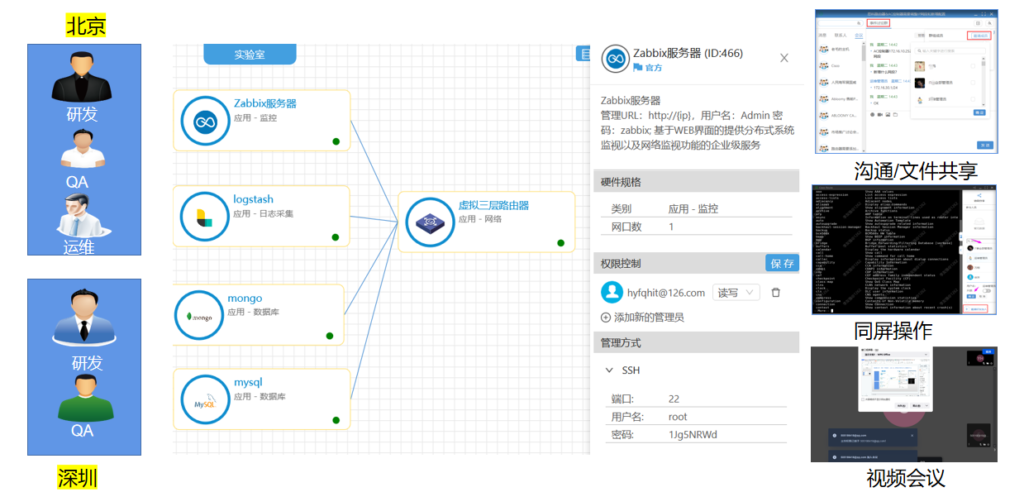Click the green status dot on Zabbix服务器

coord(336,140)
